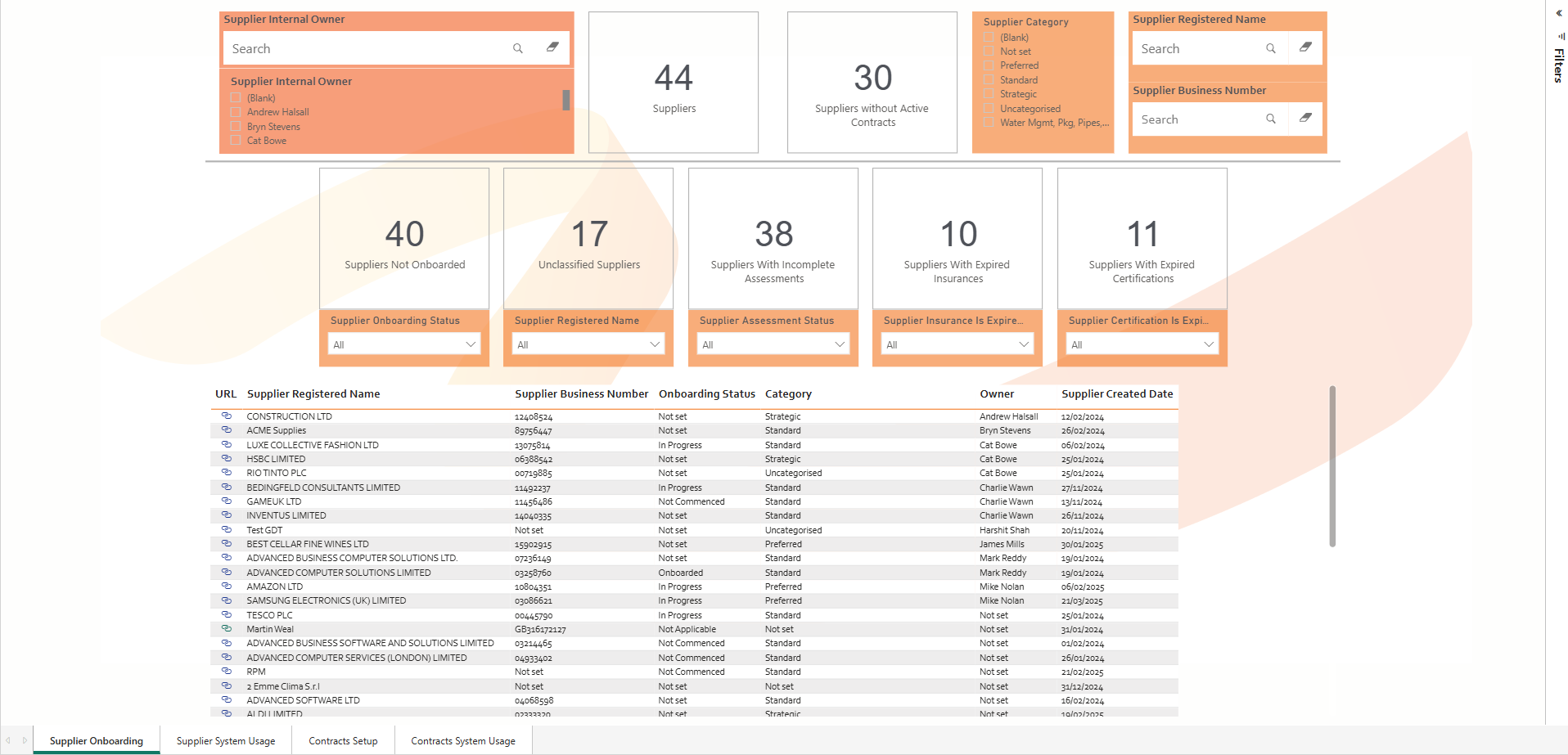The width and height of the screenshot is (1568, 755).
Task: Go to previous report page with left arrow
Action: pos(8,740)
